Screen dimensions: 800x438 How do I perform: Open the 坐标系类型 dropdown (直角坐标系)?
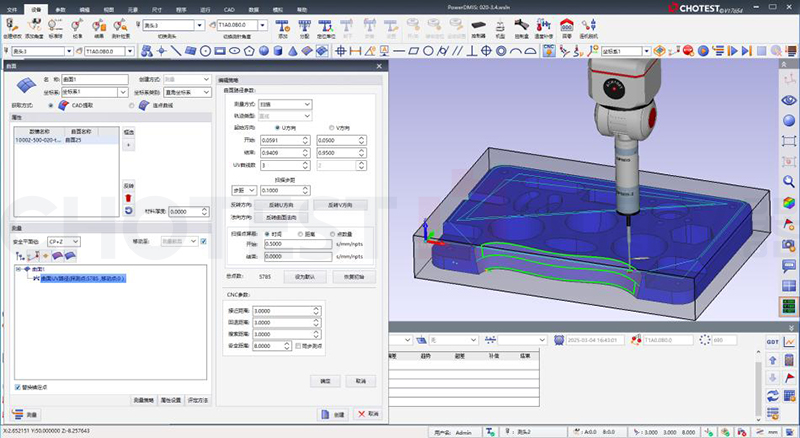(x=187, y=92)
